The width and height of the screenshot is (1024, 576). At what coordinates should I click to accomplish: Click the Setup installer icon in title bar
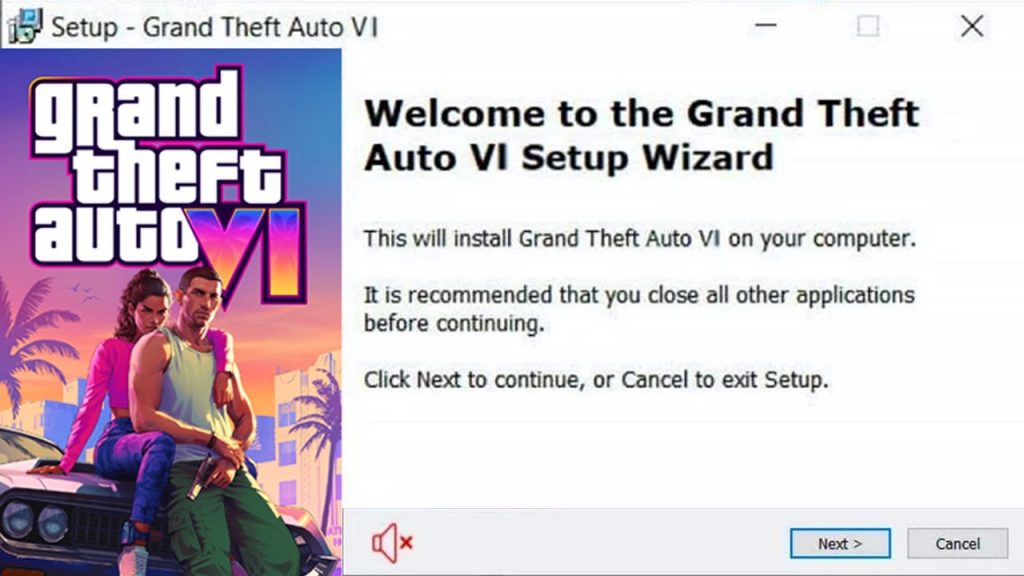pos(25,26)
